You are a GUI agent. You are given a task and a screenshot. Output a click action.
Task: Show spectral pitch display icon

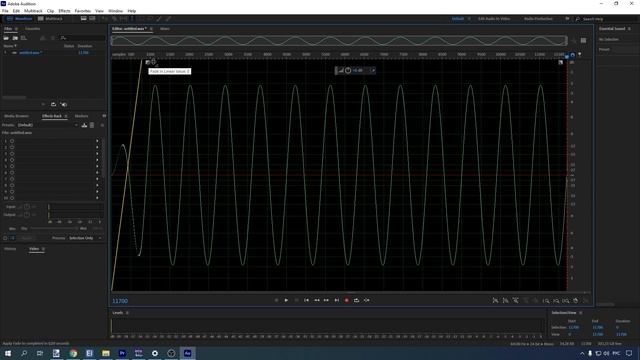point(93,19)
